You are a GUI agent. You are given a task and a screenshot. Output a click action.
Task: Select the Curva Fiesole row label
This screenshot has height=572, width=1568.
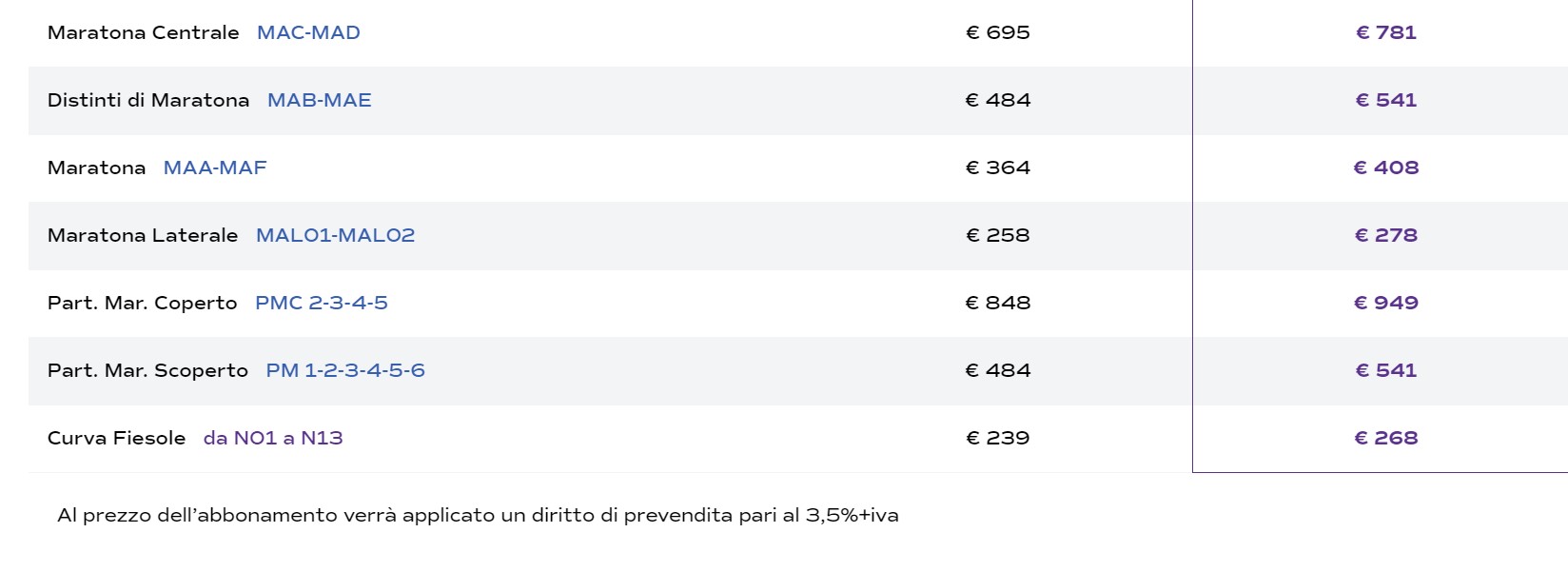tap(116, 438)
